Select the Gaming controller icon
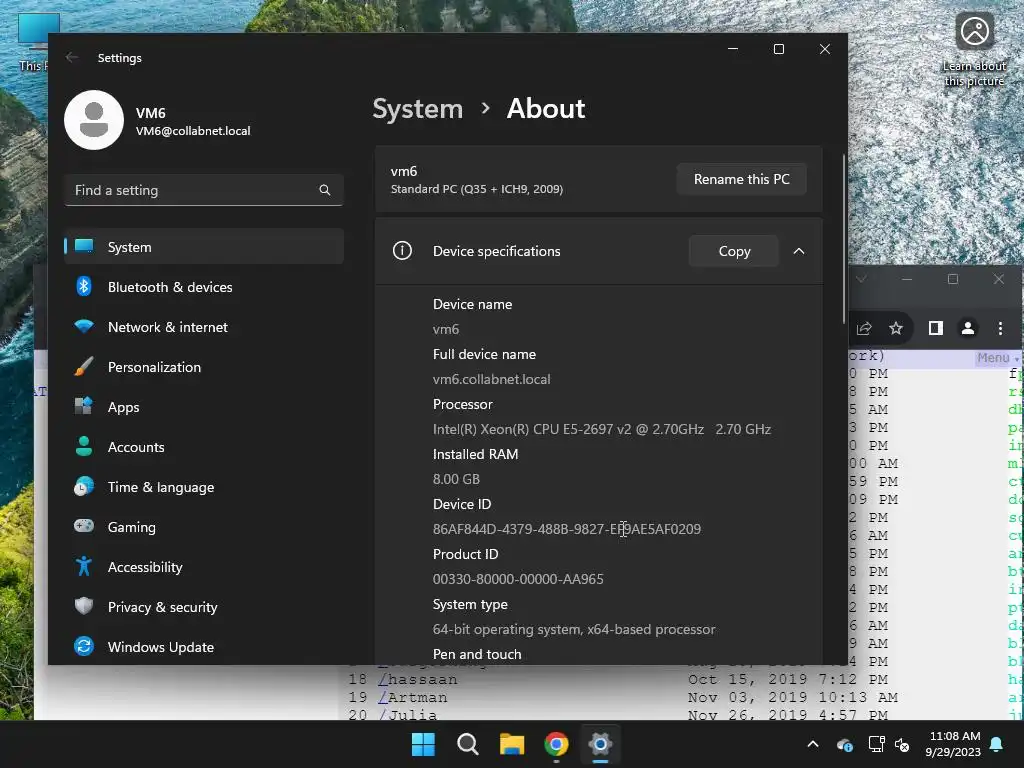 pos(84,526)
